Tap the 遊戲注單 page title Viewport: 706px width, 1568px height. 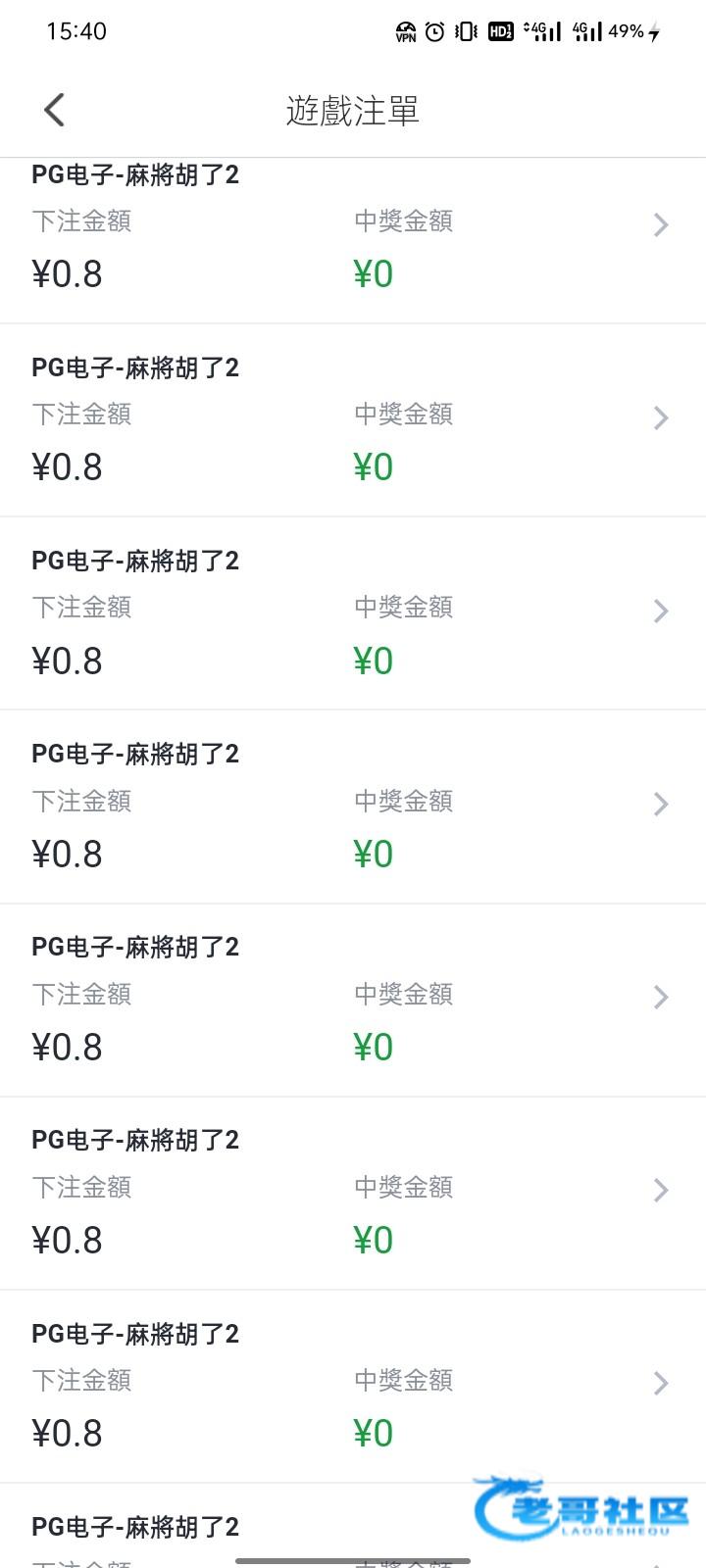pos(353,111)
